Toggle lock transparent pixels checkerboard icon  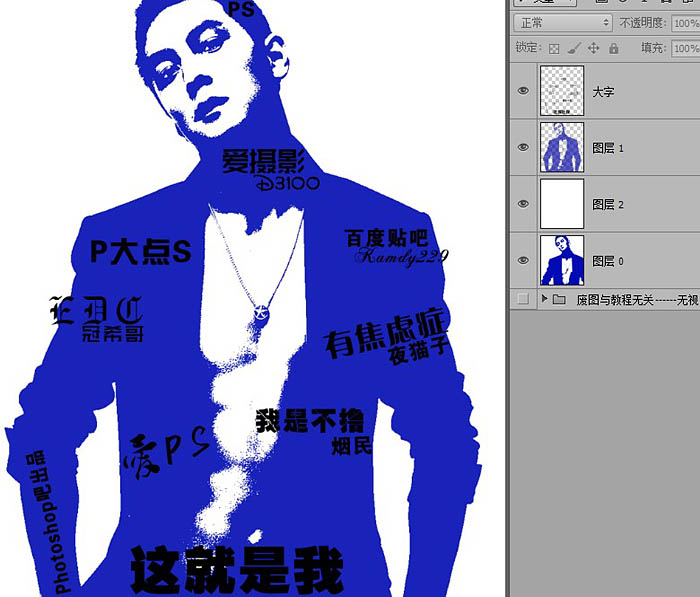click(554, 49)
